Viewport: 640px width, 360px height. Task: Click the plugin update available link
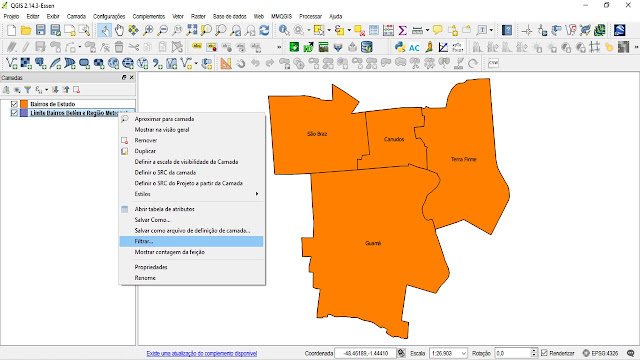pyautogui.click(x=202, y=353)
